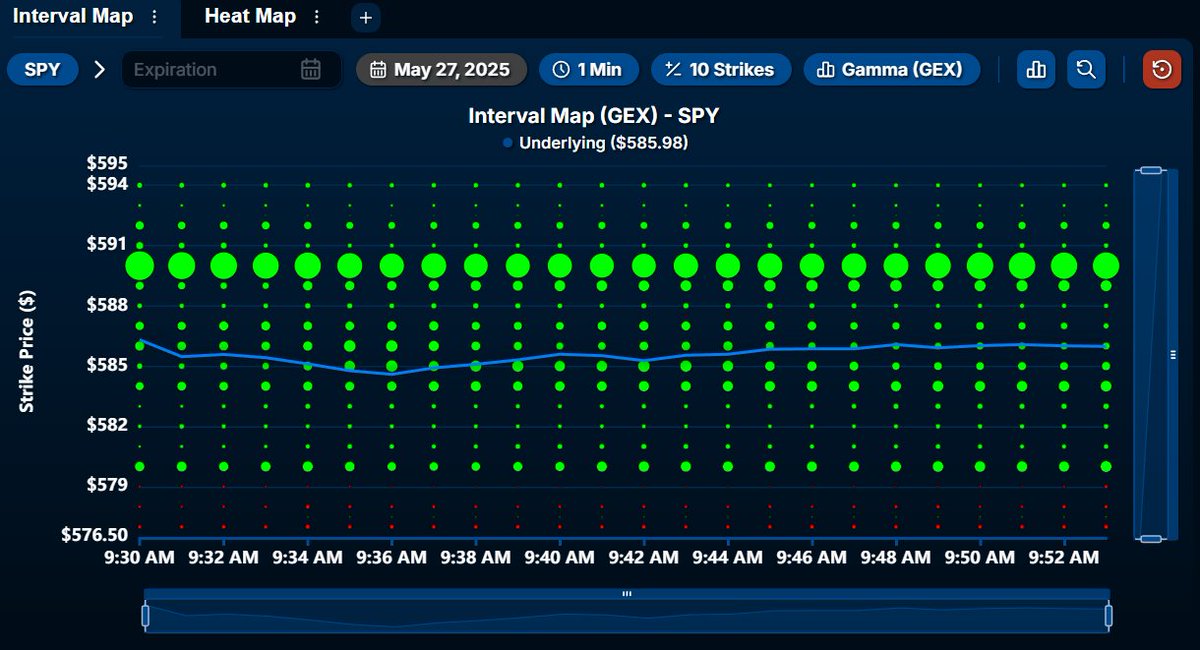Open the May 27, 2025 date selector
The width and height of the screenshot is (1200, 650).
point(441,70)
